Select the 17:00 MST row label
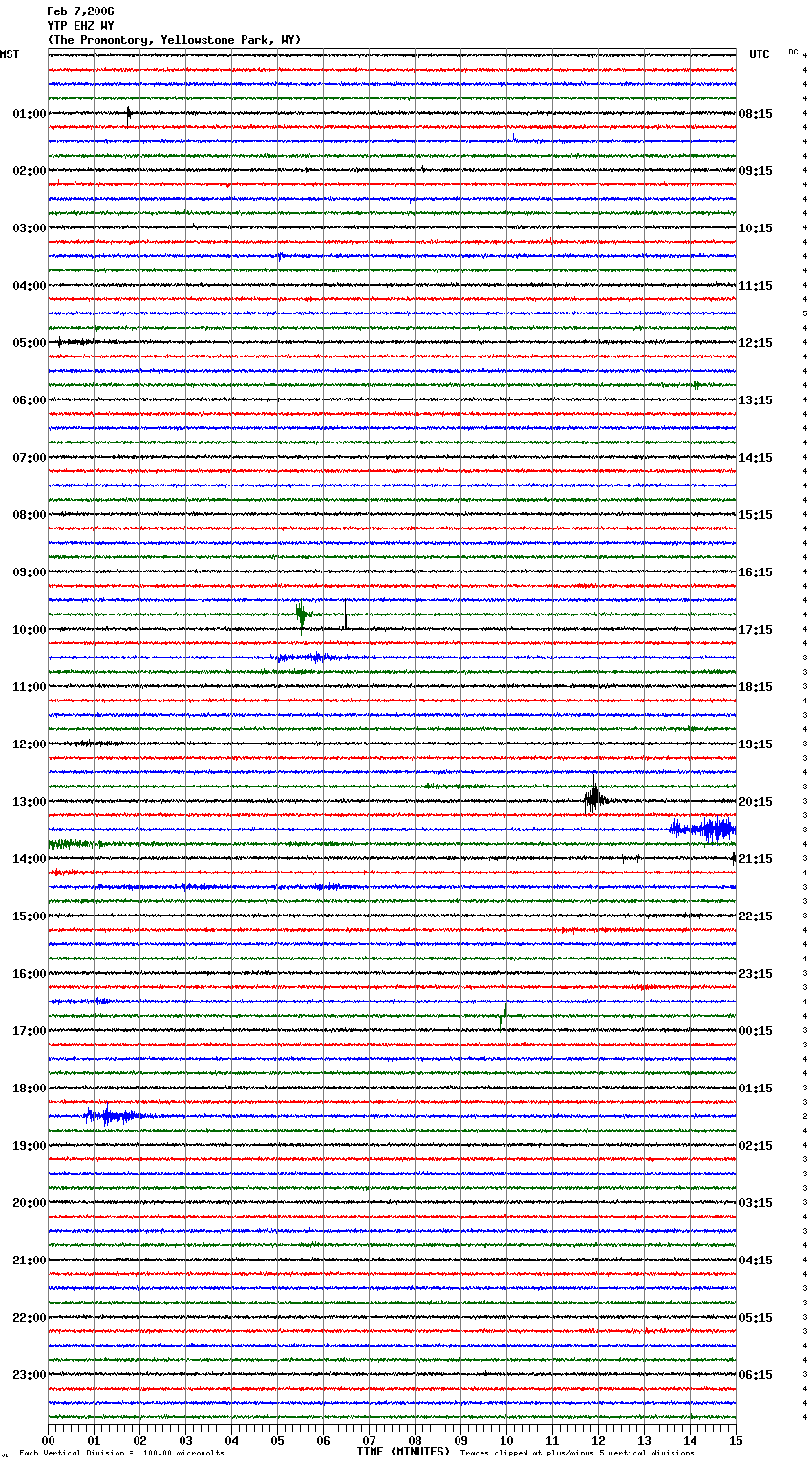The image size is (812, 1466). (30, 1031)
